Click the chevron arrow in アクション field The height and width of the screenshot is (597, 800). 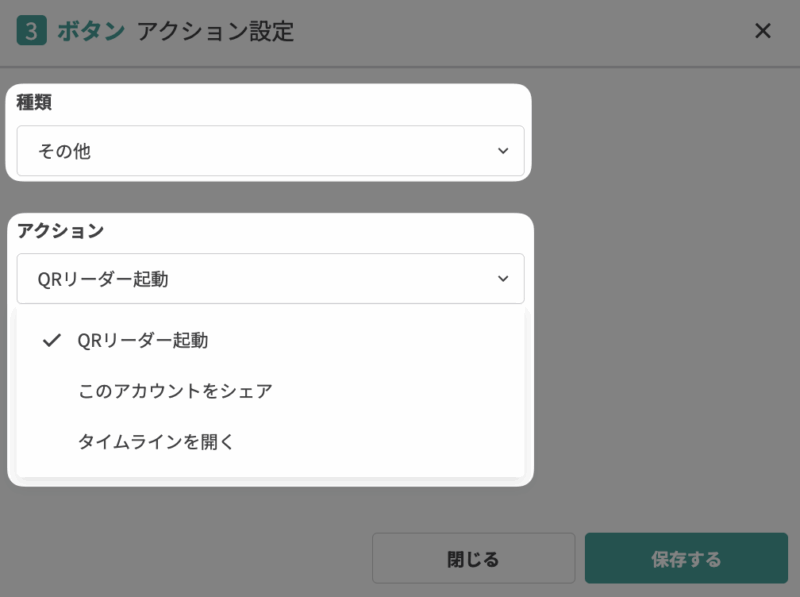tap(503, 279)
